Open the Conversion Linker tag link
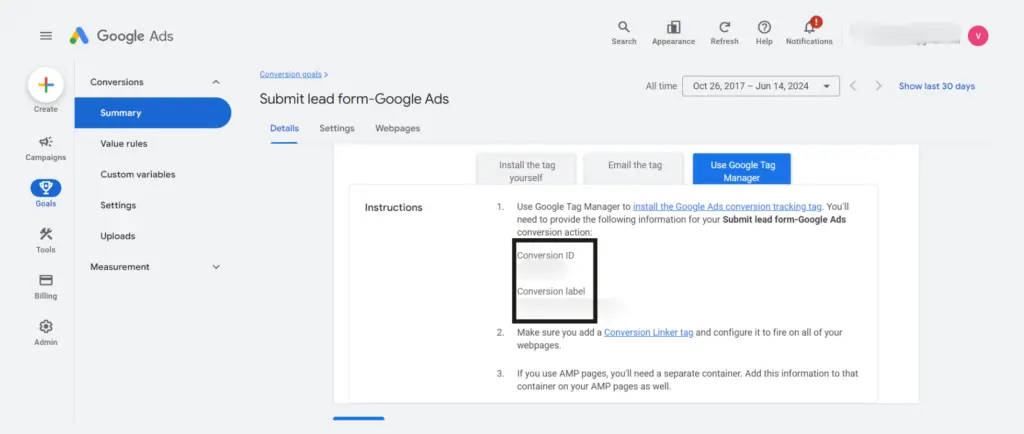Image resolution: width=1024 pixels, height=434 pixels. click(648, 332)
